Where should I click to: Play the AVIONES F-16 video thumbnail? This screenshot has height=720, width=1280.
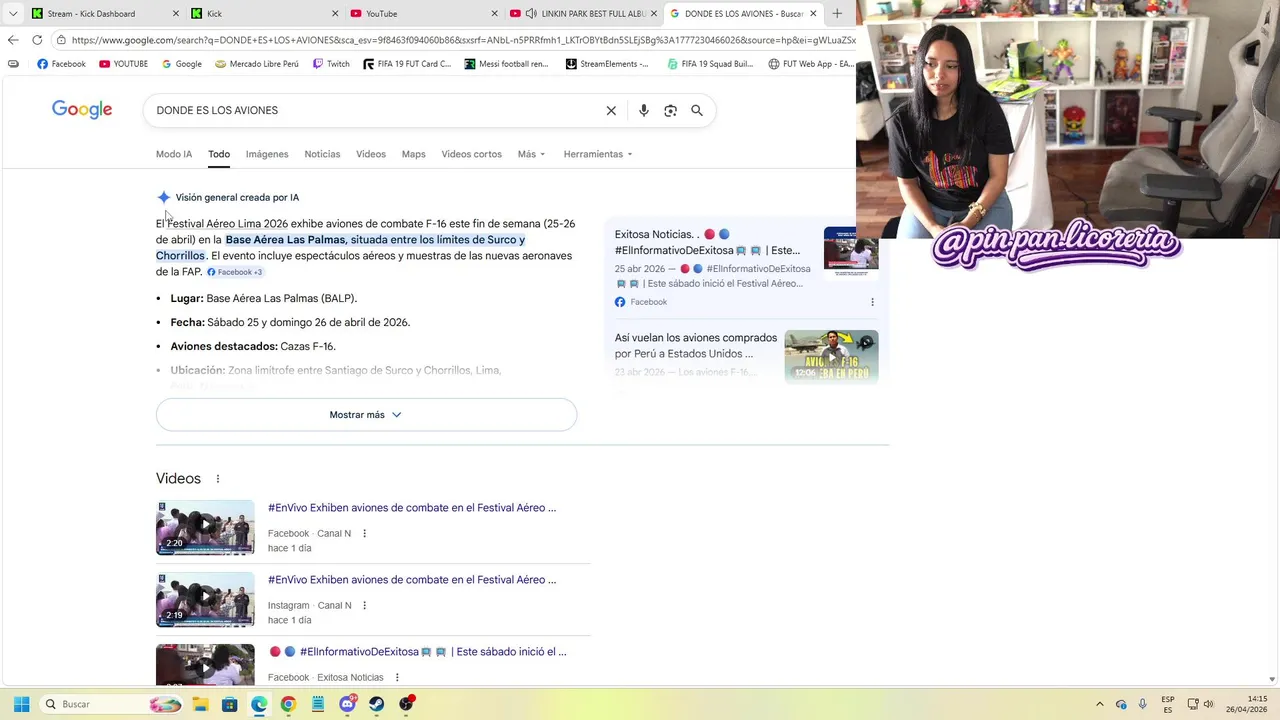pos(831,356)
